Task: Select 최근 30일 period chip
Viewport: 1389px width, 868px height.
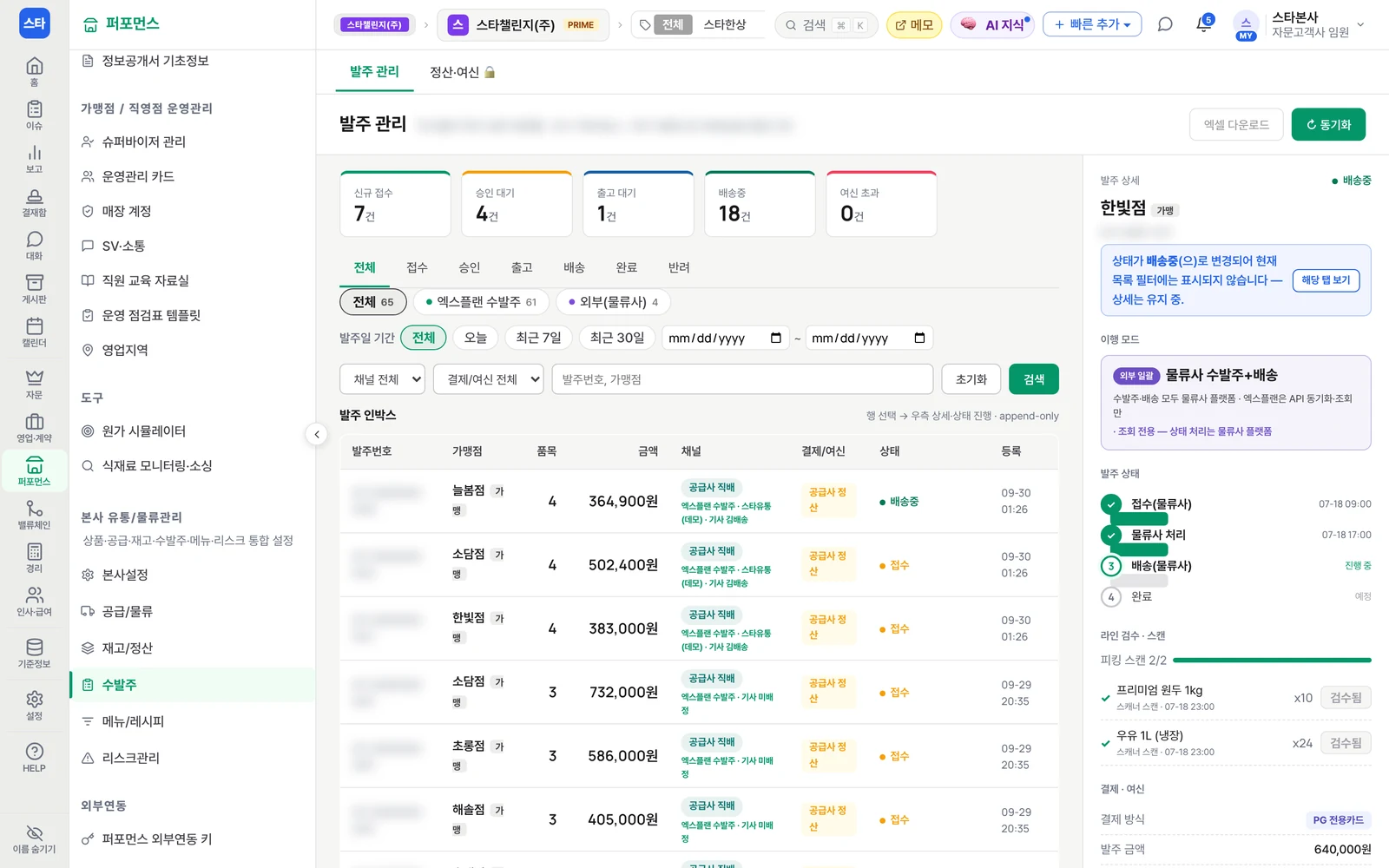Action: pos(617,338)
